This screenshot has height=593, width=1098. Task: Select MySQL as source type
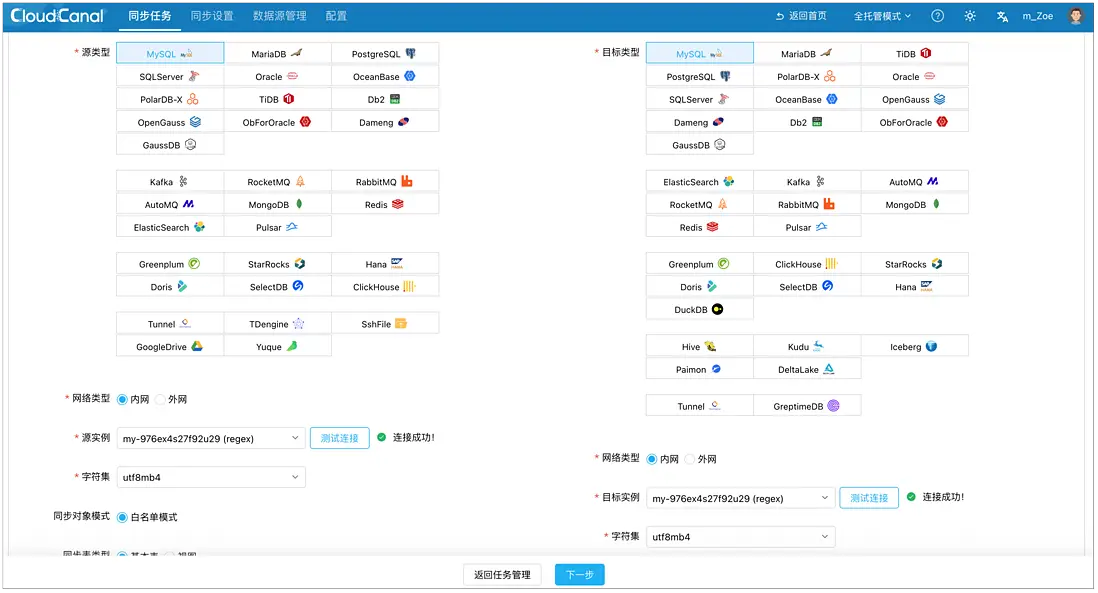coord(170,53)
